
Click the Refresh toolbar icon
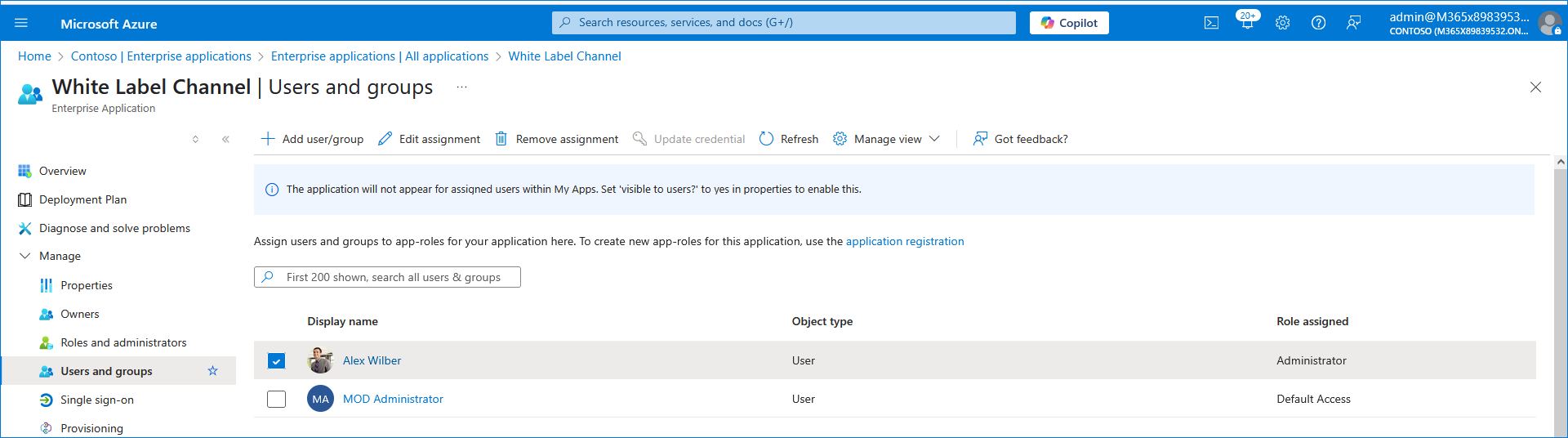click(766, 139)
